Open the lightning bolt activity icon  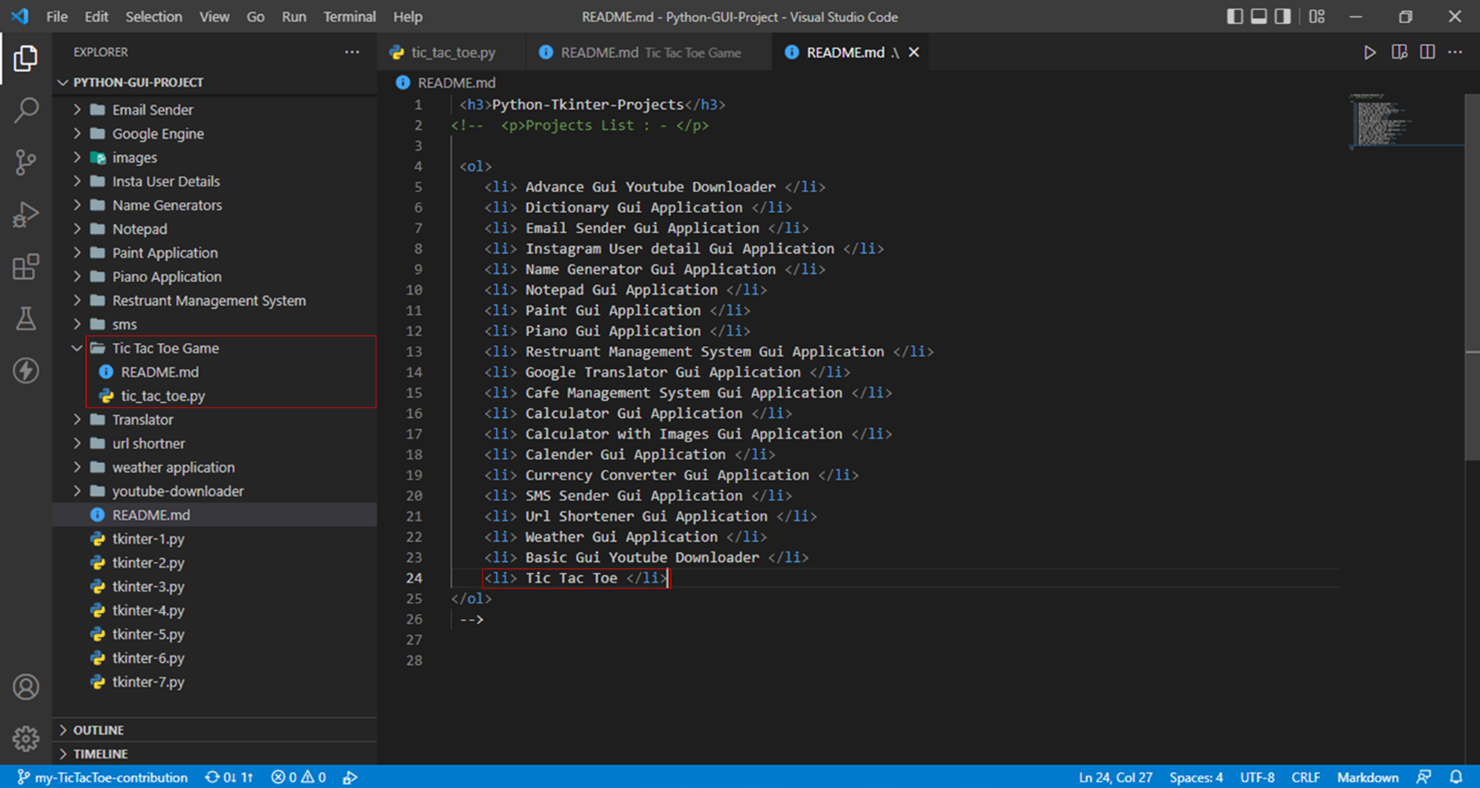click(x=26, y=370)
